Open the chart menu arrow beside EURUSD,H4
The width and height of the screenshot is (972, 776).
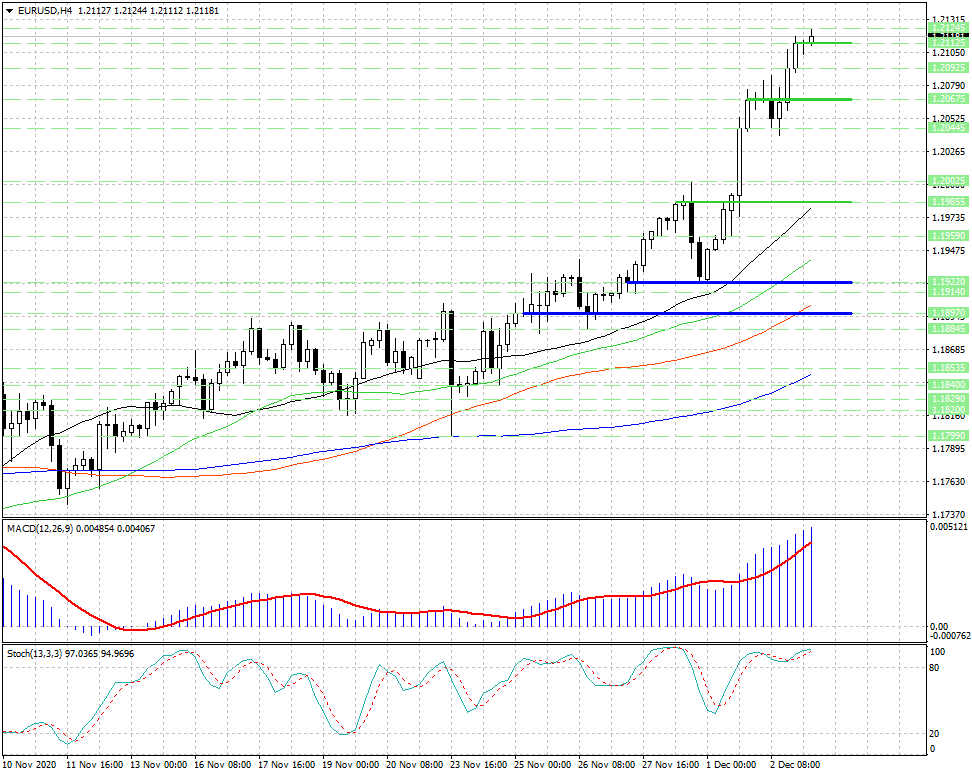pos(9,11)
